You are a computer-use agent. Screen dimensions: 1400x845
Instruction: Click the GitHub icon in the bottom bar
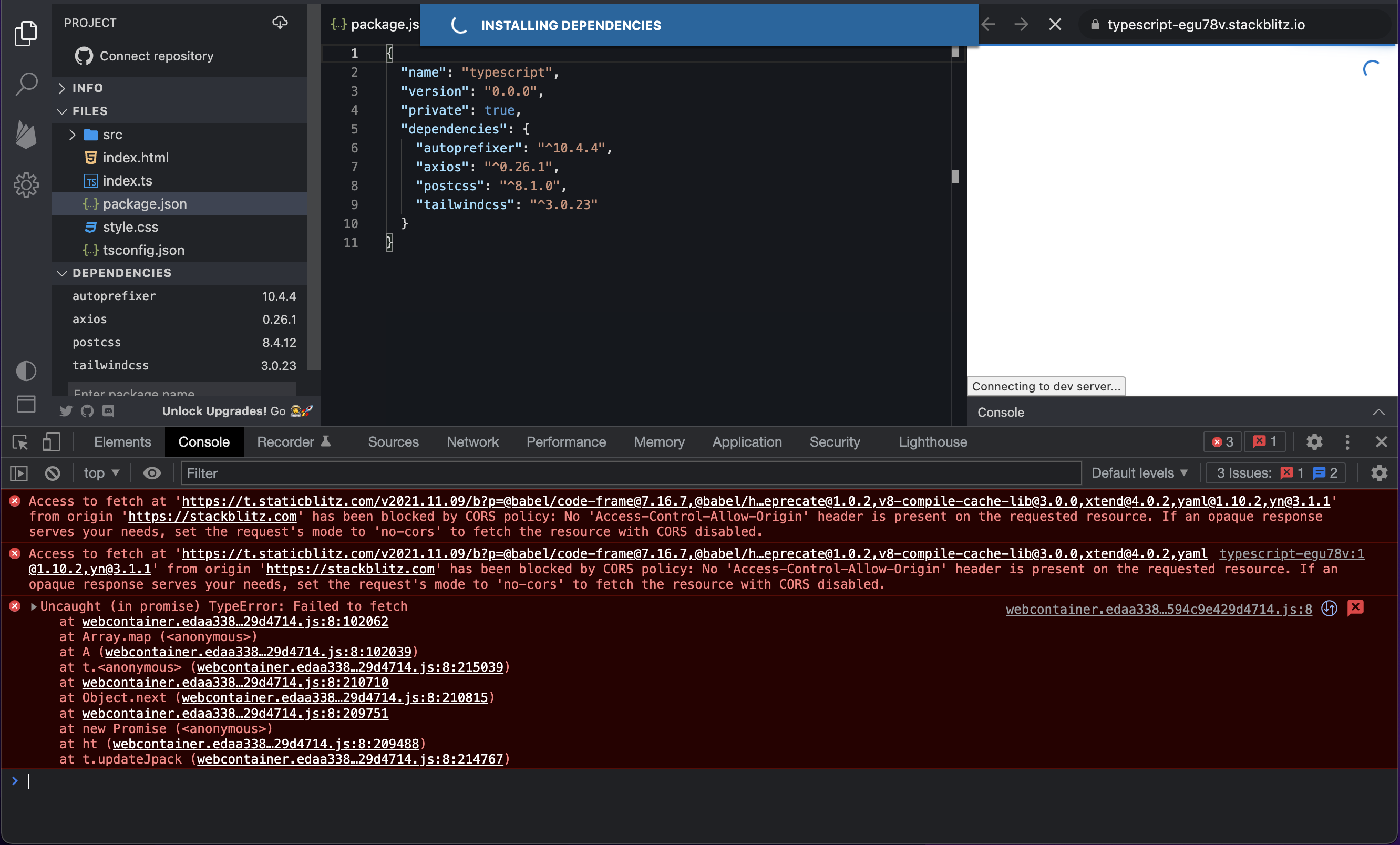point(87,411)
